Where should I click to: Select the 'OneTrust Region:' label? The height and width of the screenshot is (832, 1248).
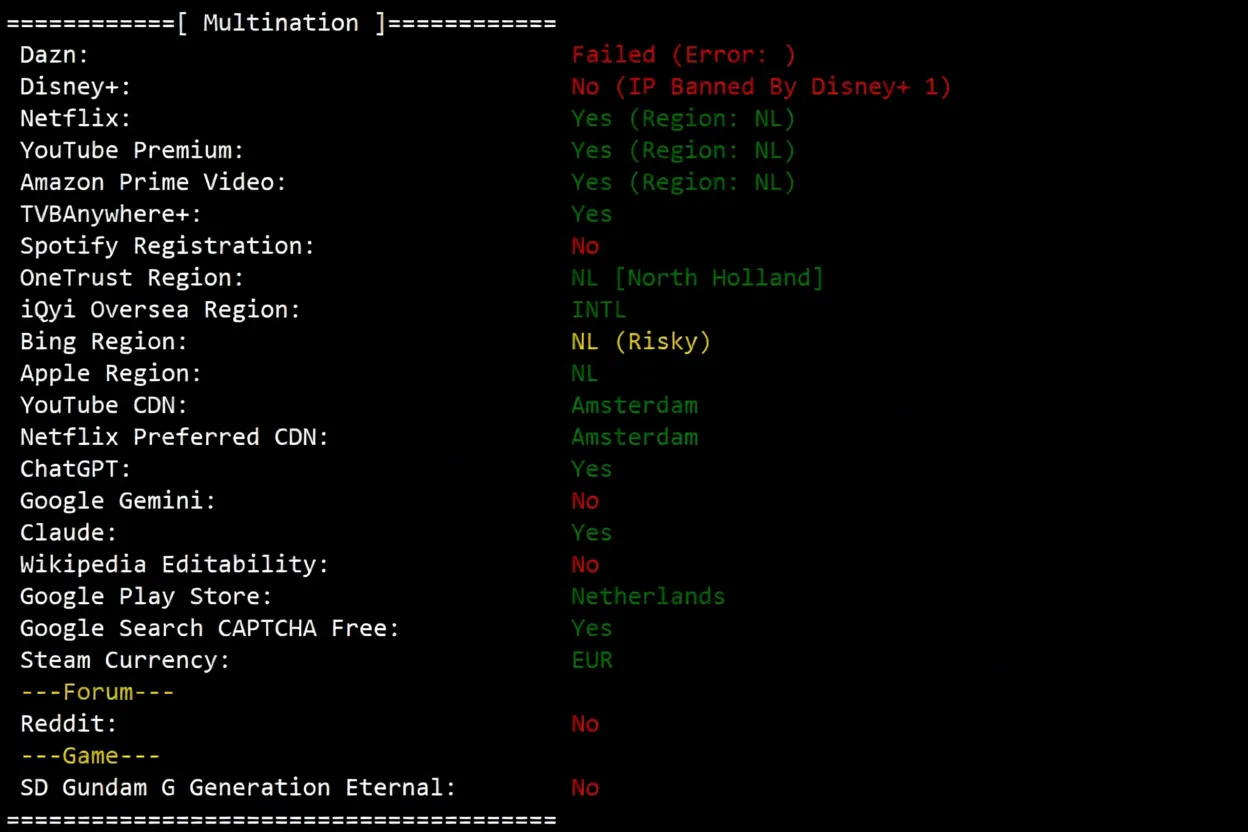(132, 279)
